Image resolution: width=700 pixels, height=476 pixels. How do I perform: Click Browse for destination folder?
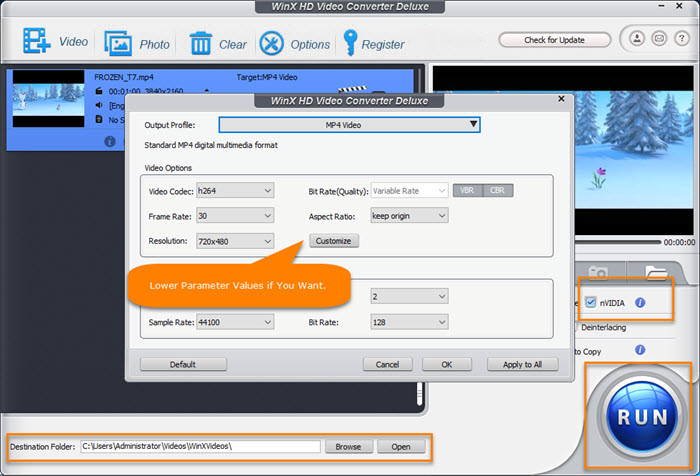[349, 447]
